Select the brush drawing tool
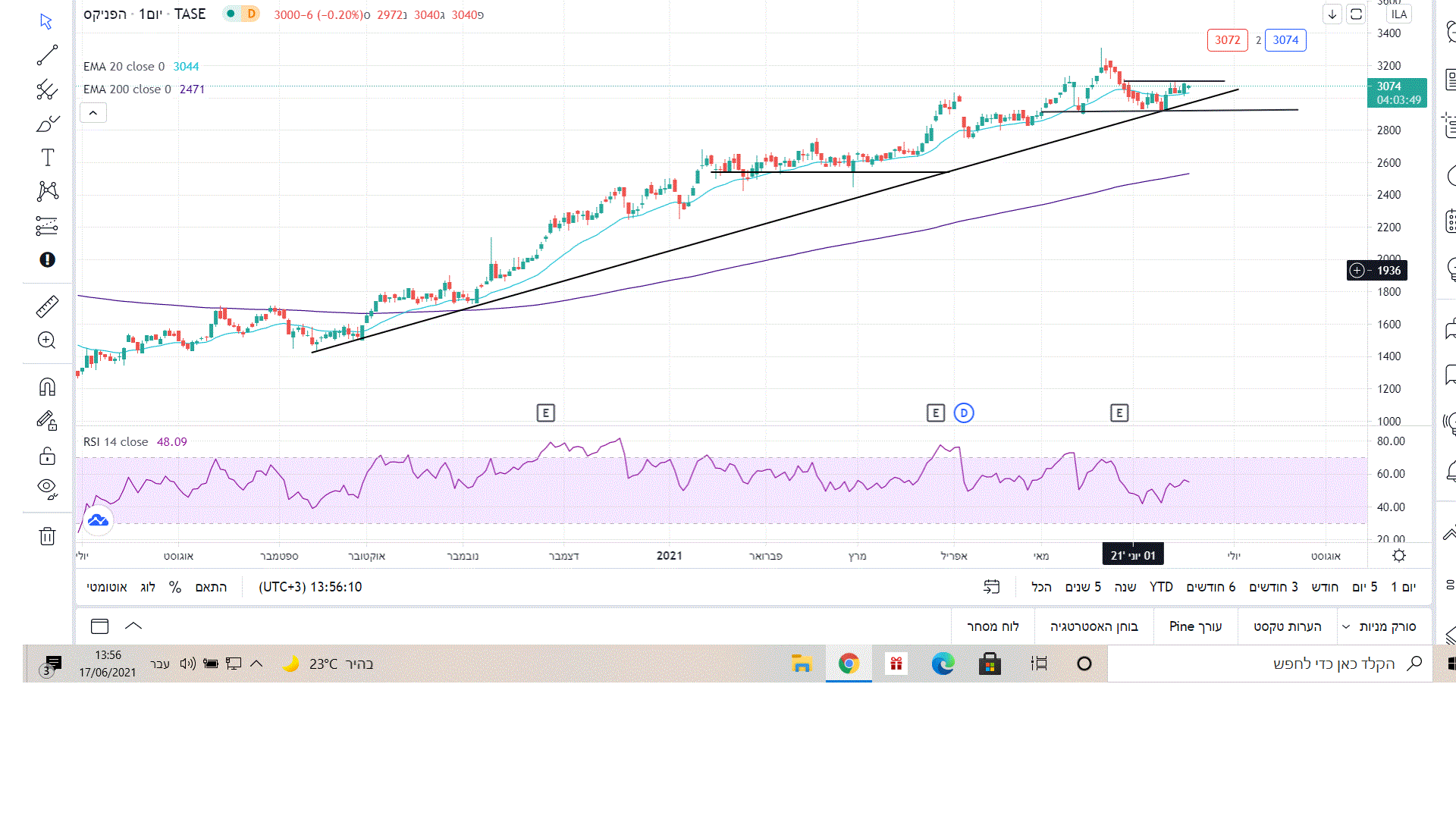Screen dimensions: 1456x819 tap(47, 124)
